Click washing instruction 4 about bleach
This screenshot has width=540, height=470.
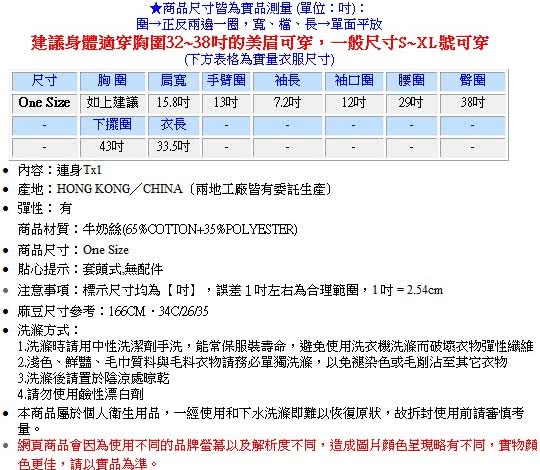click(x=81, y=395)
